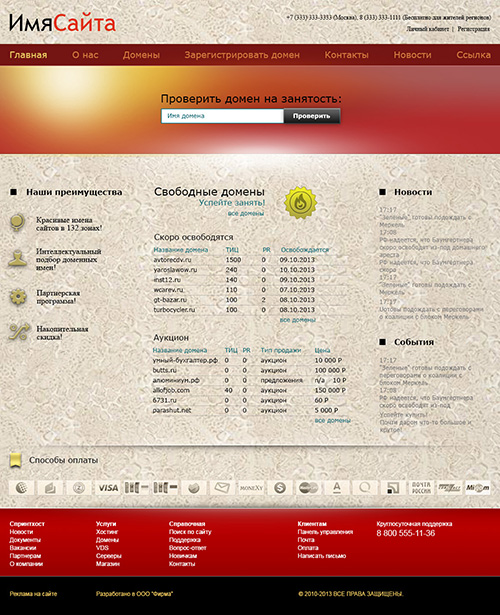The height and width of the screenshot is (615, 500).
Task: Open the Реклама на сайте link
Action: tap(33, 594)
